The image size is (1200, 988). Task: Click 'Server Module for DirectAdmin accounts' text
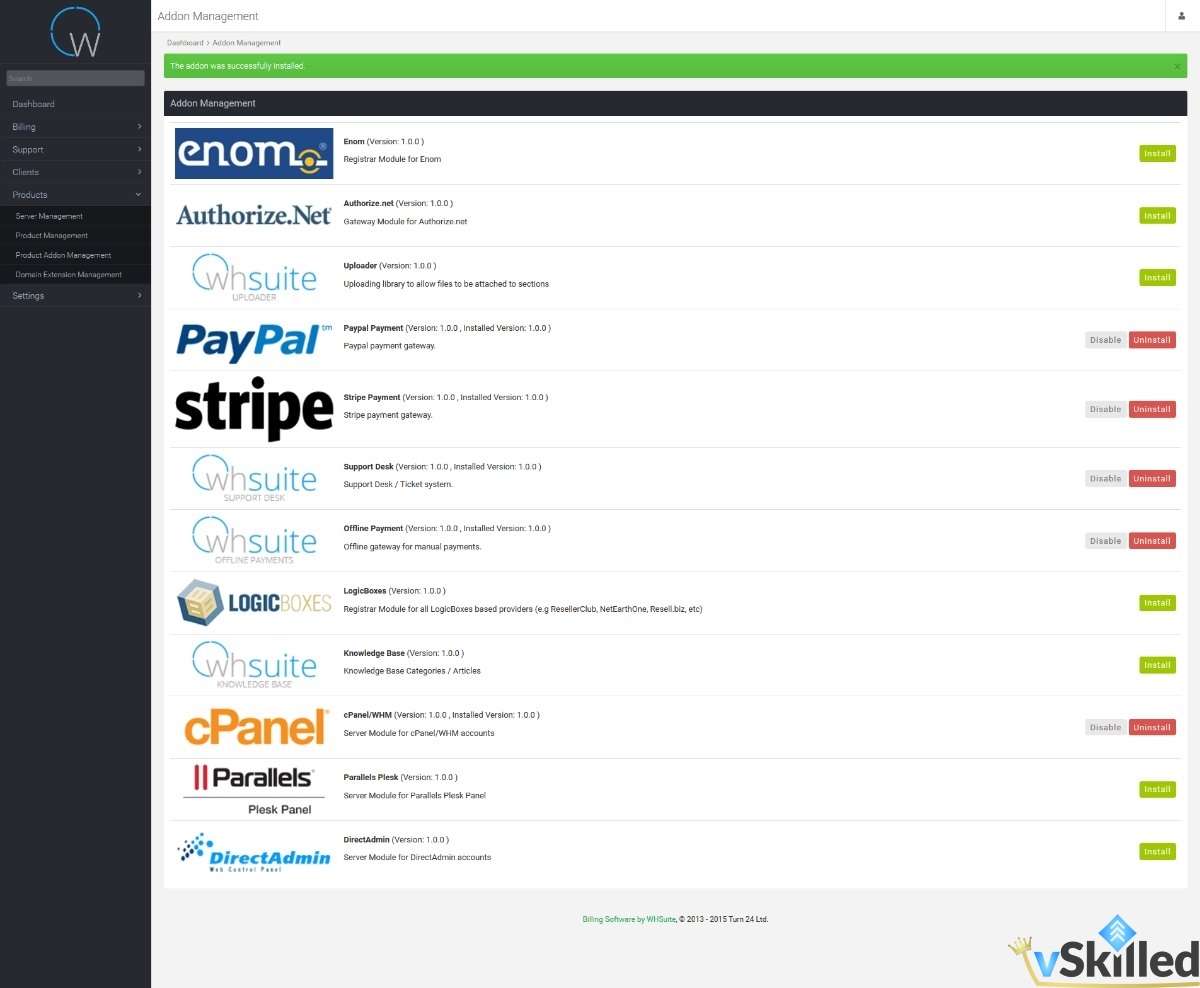tap(417, 857)
